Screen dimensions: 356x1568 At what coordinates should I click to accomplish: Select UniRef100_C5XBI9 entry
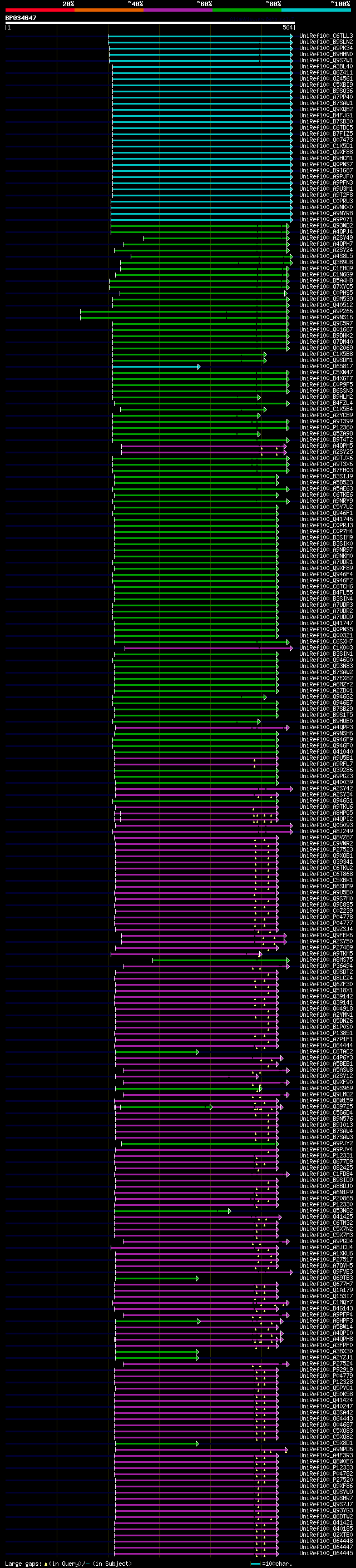point(326,85)
